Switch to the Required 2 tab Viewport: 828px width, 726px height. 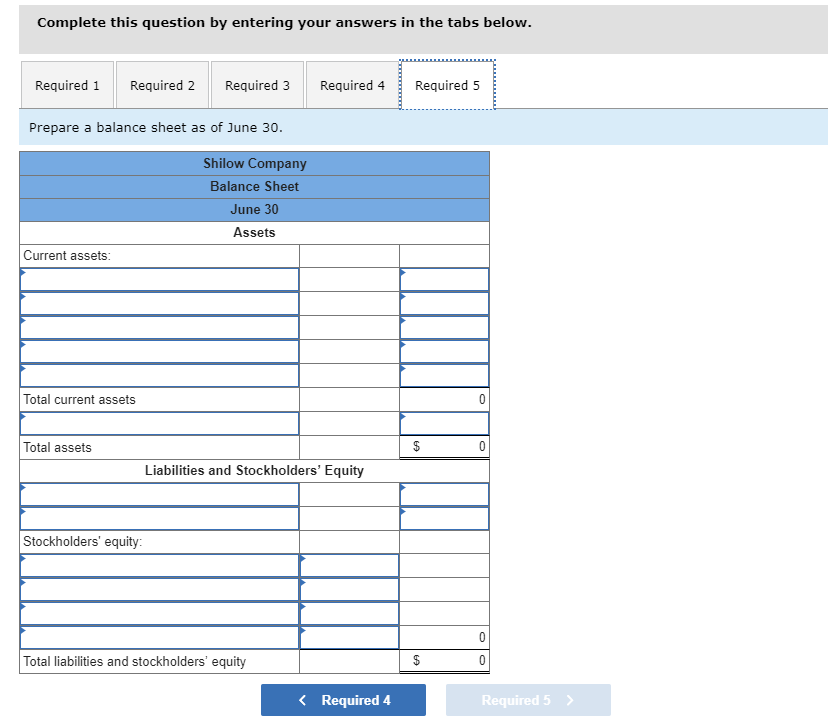point(162,85)
